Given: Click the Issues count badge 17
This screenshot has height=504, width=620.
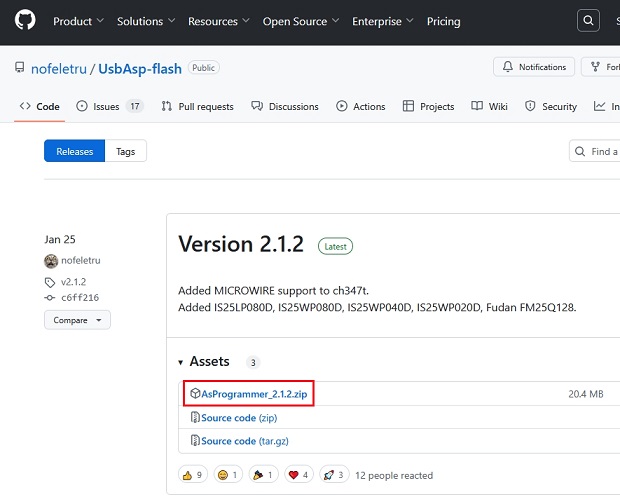Looking at the screenshot, I should click(x=135, y=106).
